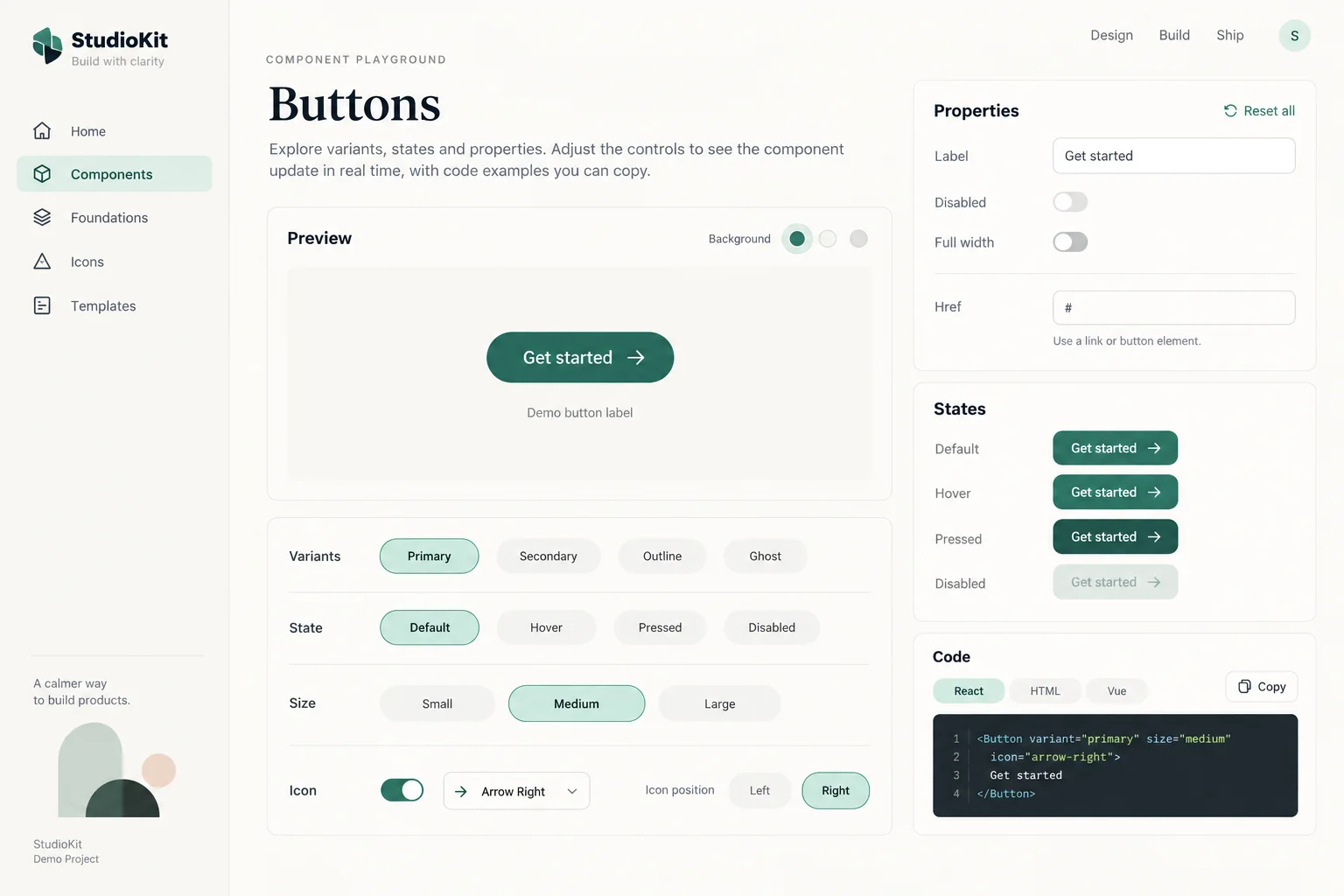
Task: Click the S user avatar
Action: (1294, 36)
